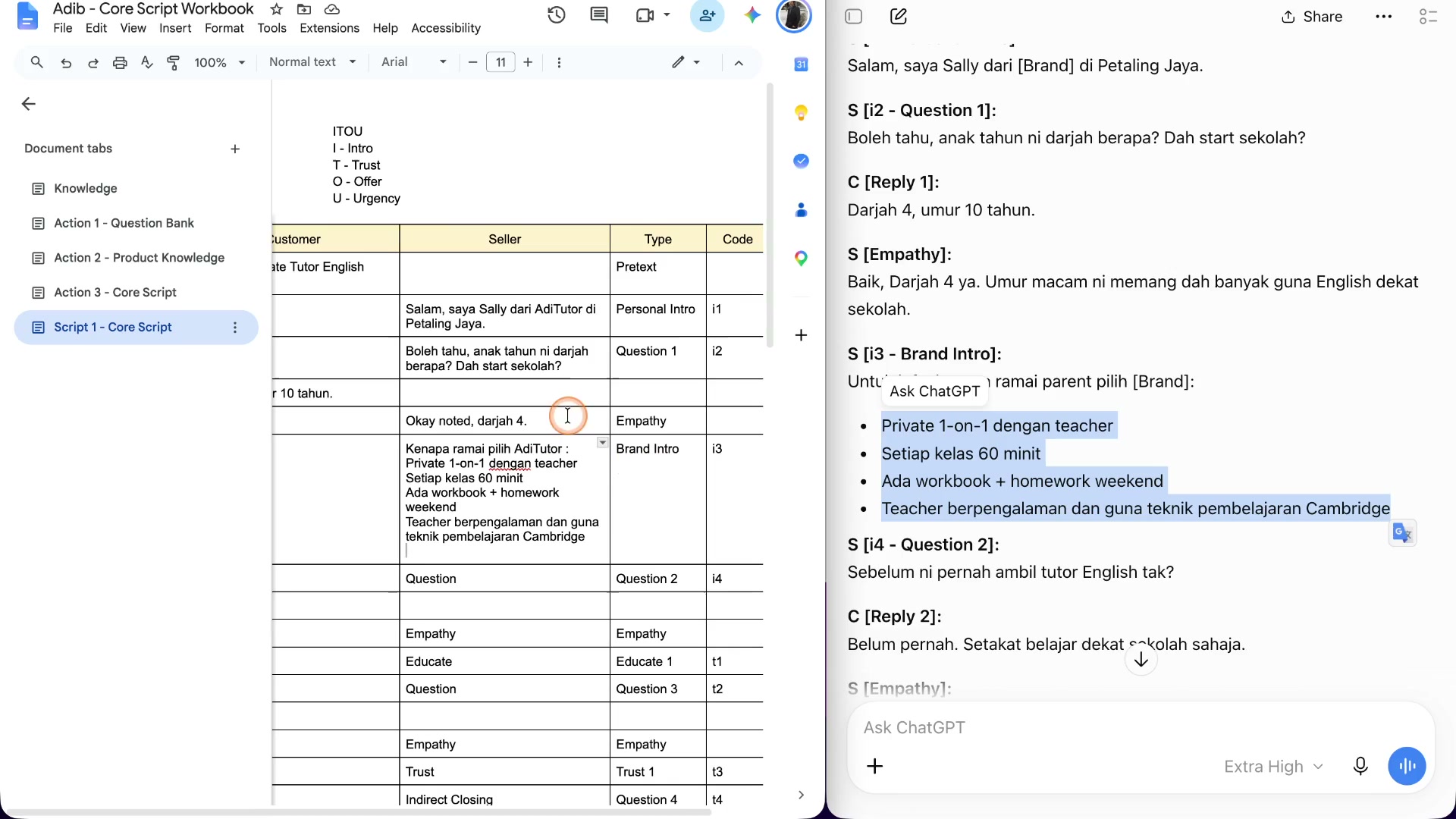Collapse the Docs toolbar with chevron
Screen dimensions: 1456x819
(739, 62)
